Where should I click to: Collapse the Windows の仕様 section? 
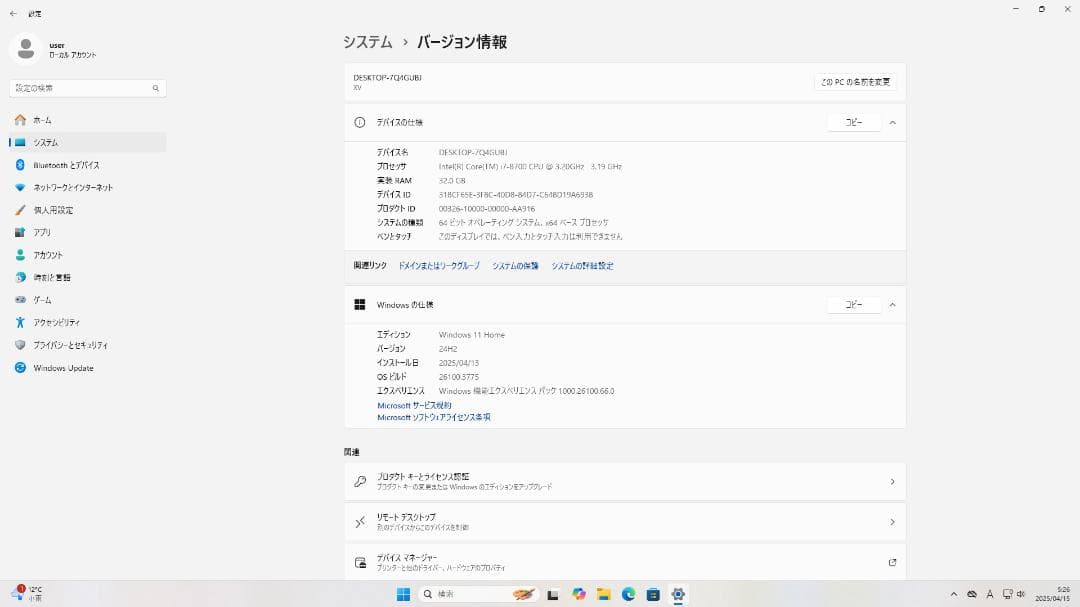(891, 304)
